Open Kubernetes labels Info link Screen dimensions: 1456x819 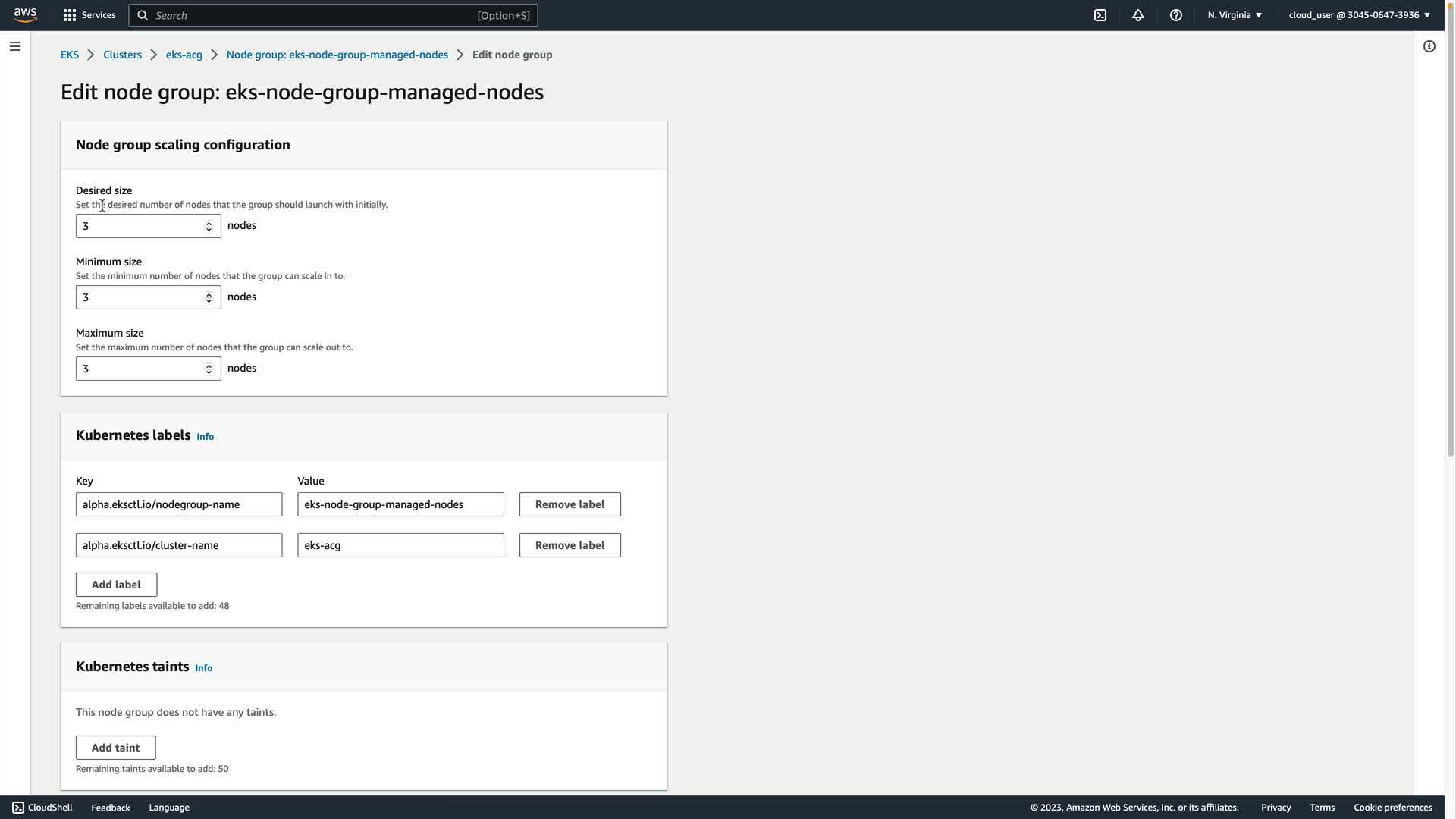[x=205, y=437]
